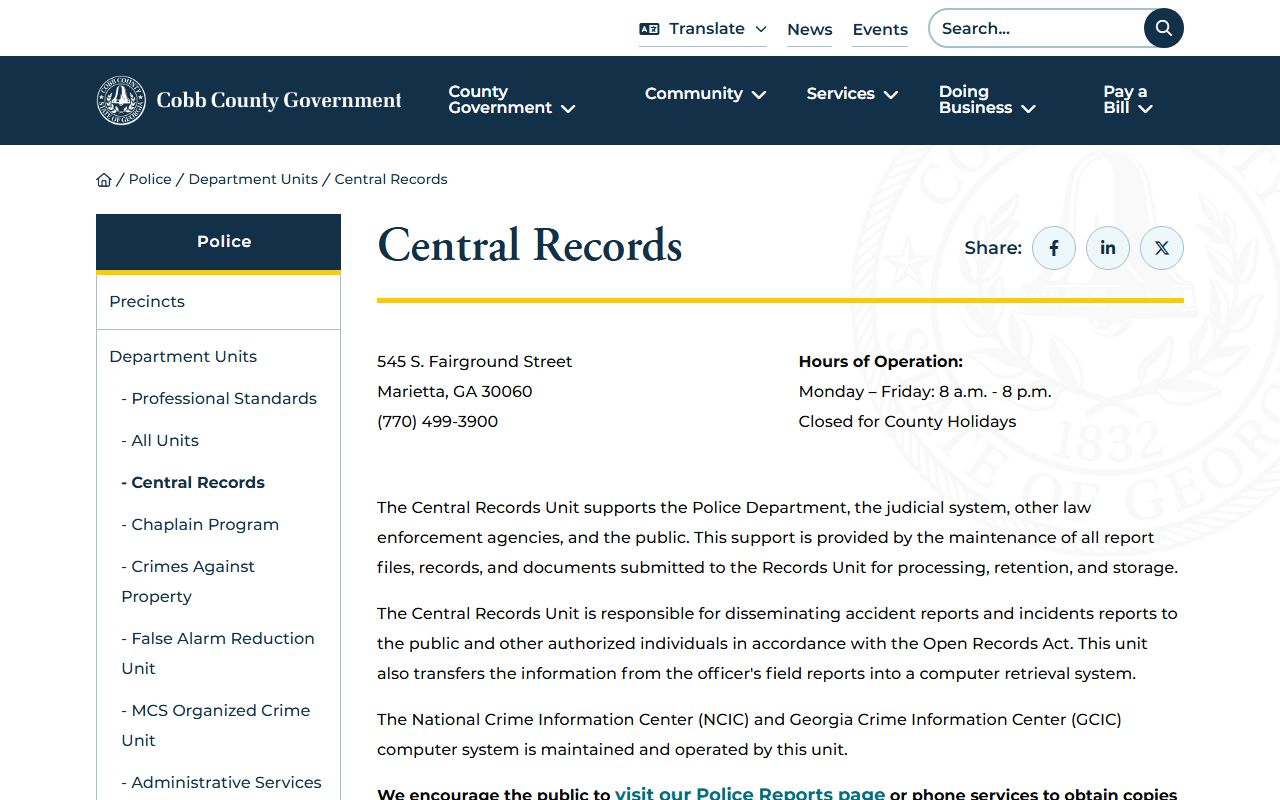
Task: Click the Translate language icon
Action: (x=649, y=29)
